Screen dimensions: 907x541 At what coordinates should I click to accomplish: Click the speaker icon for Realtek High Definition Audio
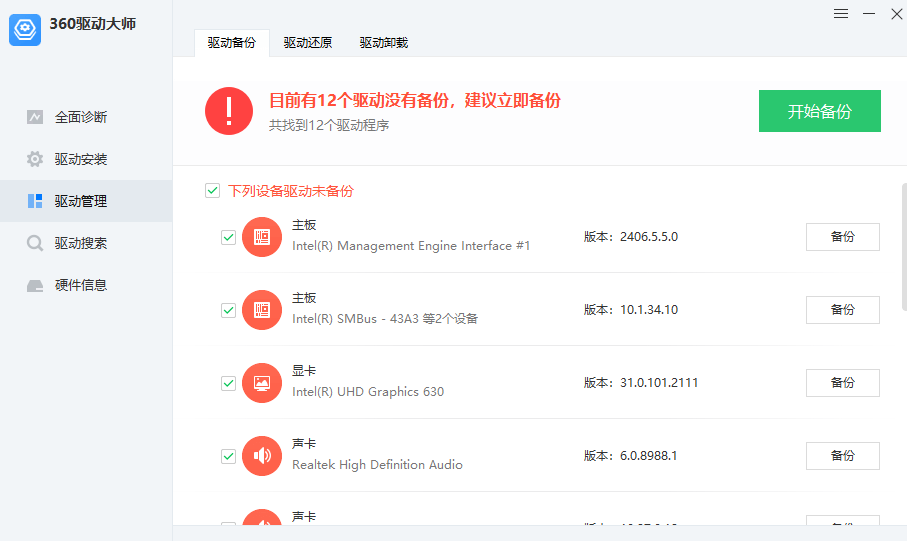(x=262, y=455)
